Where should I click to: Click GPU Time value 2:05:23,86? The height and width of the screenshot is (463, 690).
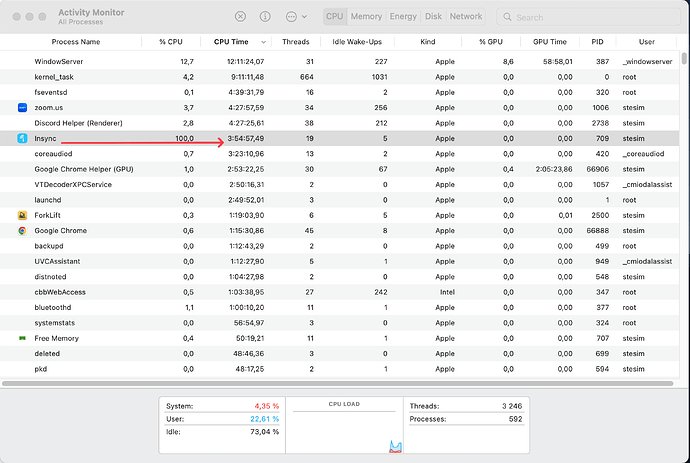click(554, 169)
